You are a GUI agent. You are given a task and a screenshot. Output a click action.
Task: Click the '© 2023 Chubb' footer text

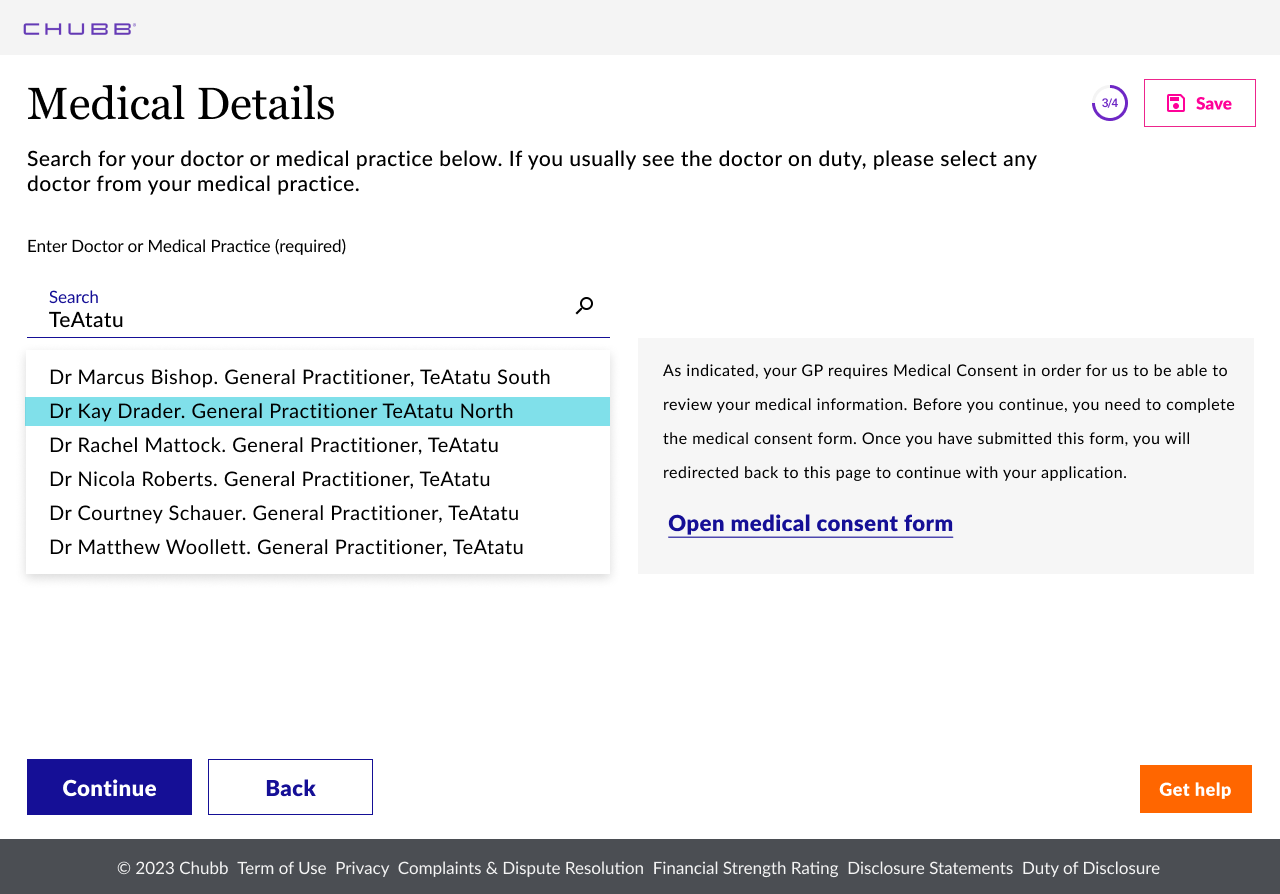point(173,868)
